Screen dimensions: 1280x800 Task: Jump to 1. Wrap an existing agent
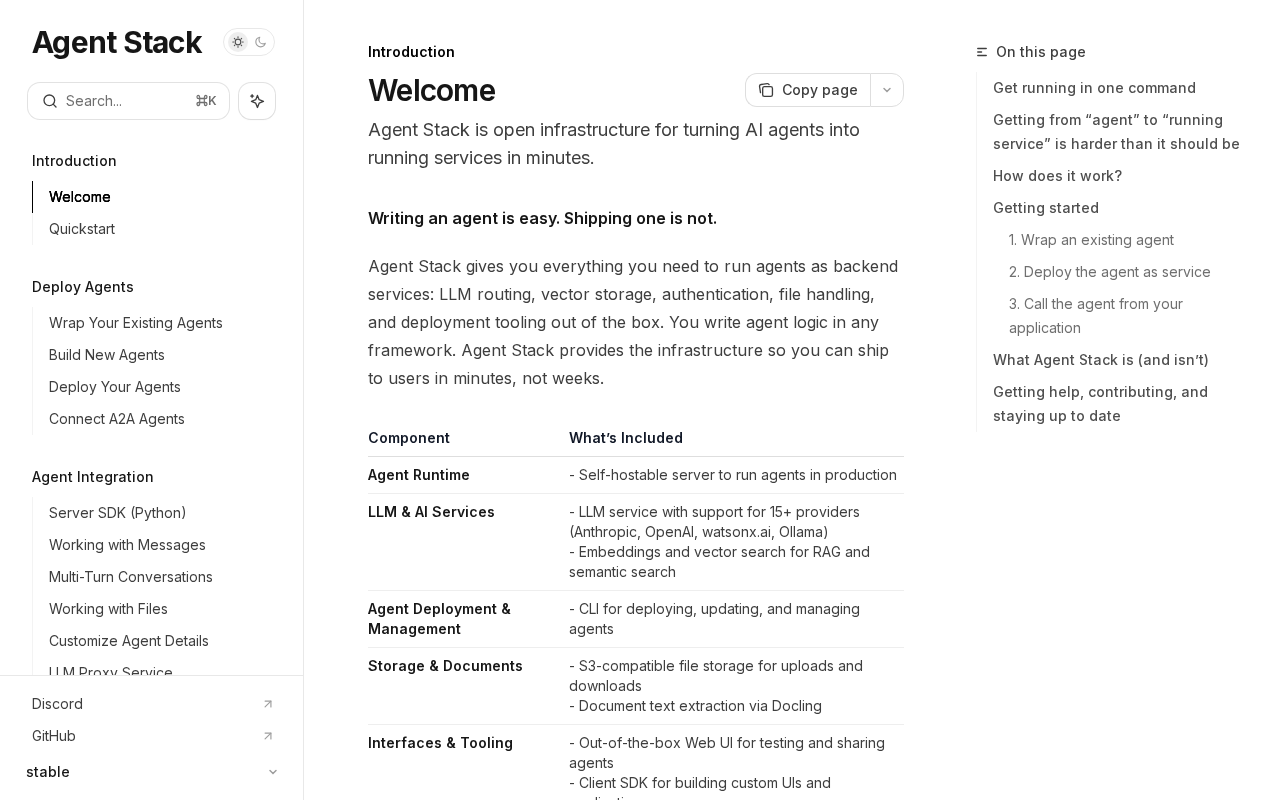coord(1091,240)
